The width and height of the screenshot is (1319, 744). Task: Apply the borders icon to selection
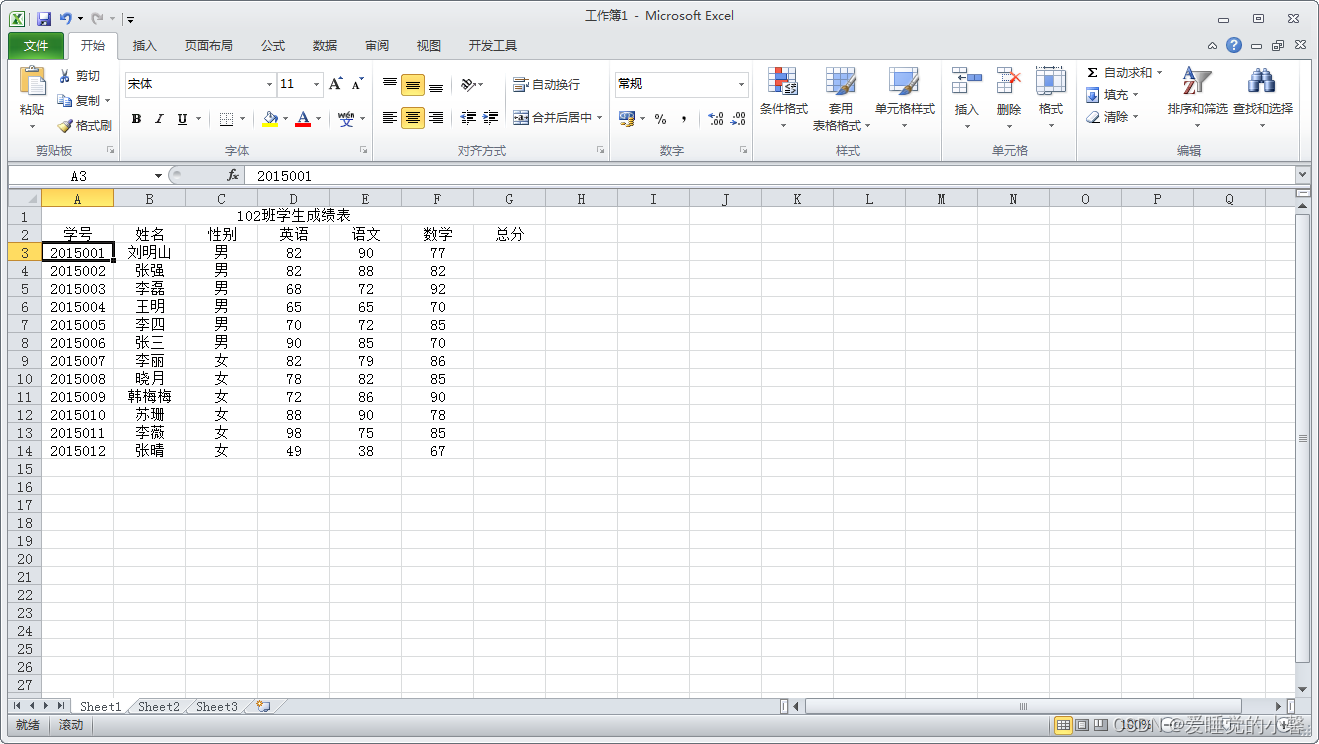(x=226, y=119)
